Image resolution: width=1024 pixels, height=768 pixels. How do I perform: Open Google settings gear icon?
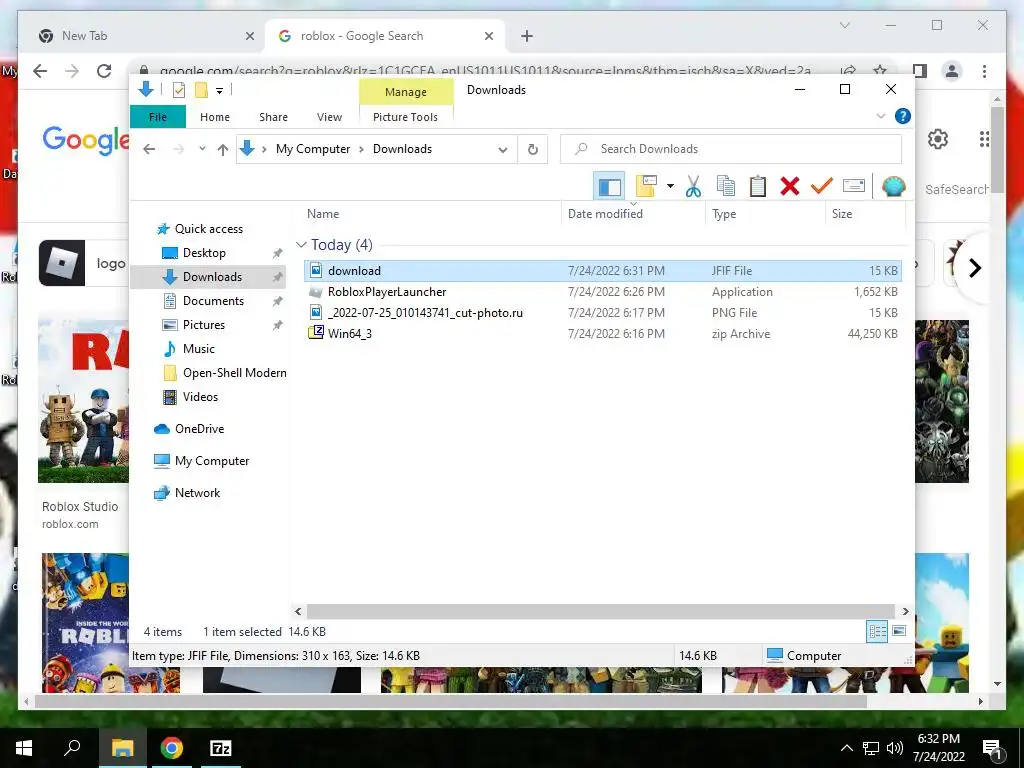point(938,138)
